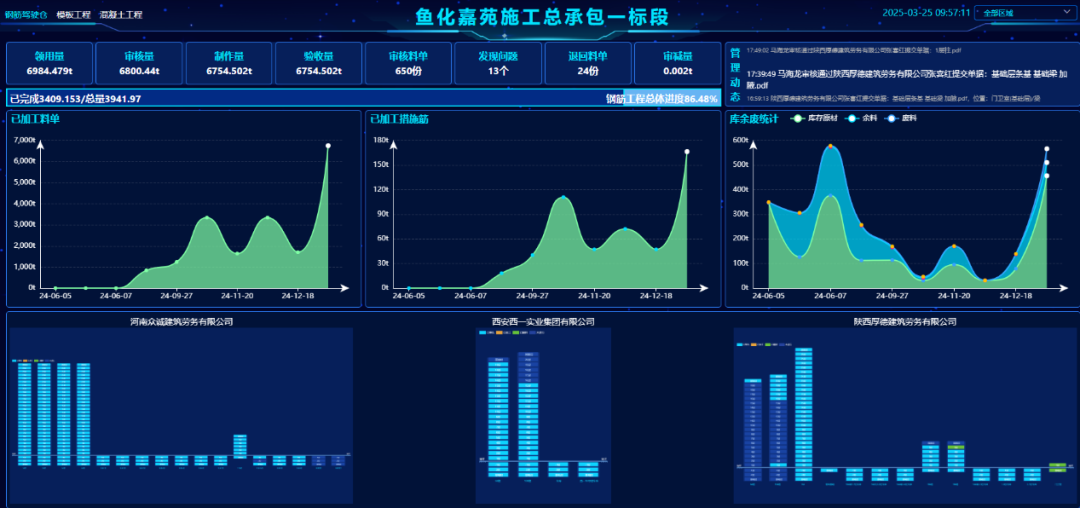Screen dimensions: 1080x508
Task: Toggle the 余料 legend series
Action: (863, 118)
